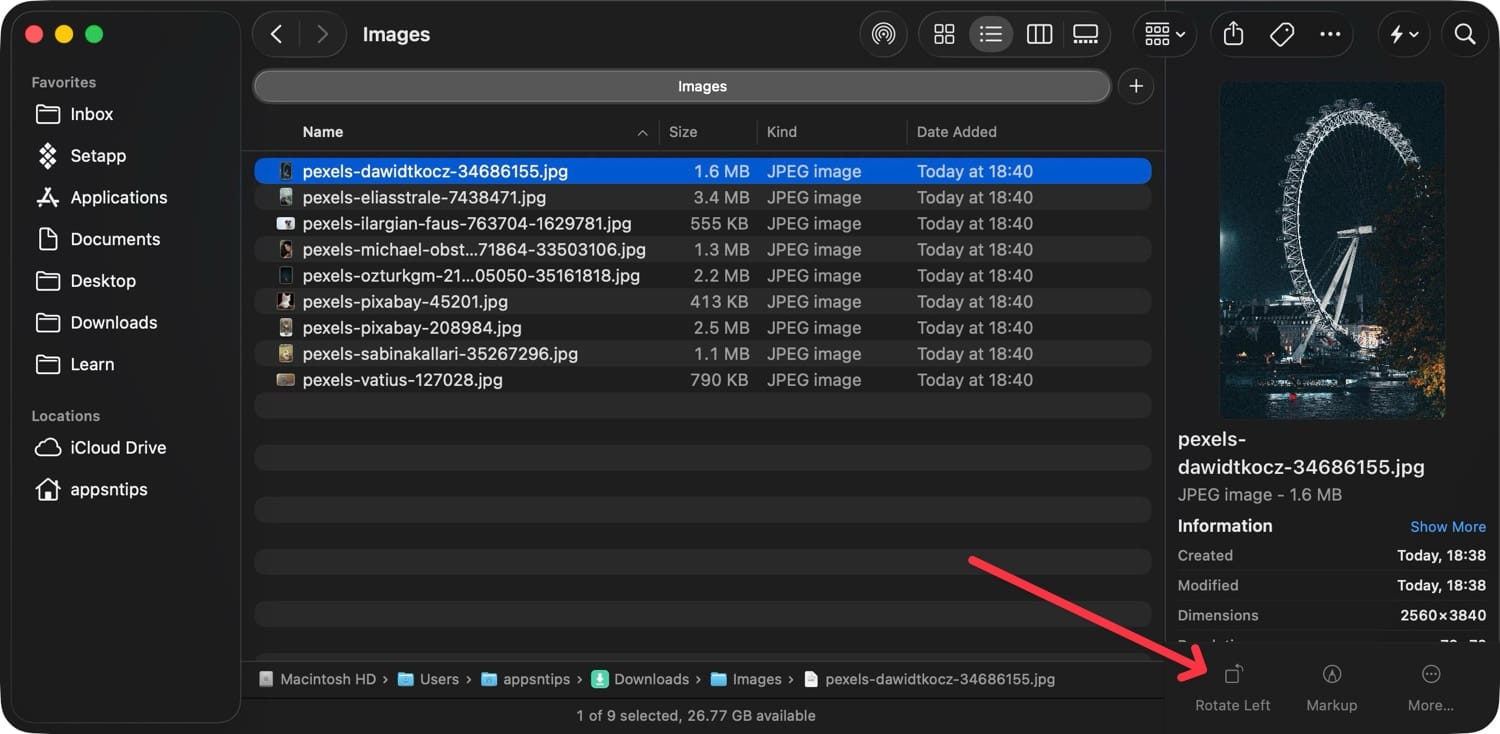Open the Group By dropdown in the toolbar
1500x734 pixels.
pos(1161,33)
